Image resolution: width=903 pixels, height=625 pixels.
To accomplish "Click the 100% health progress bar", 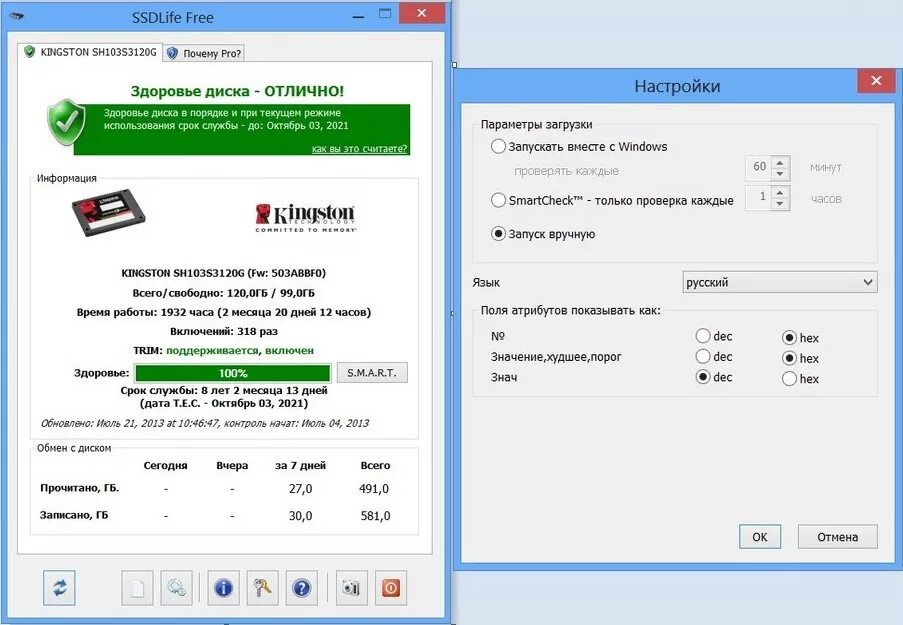I will (x=233, y=373).
